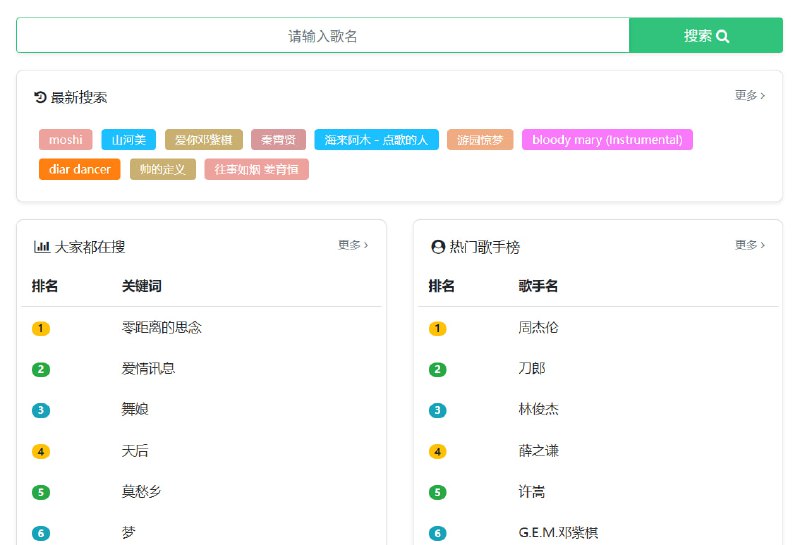Image resolution: width=800 pixels, height=545 pixels.
Task: Expand 更多 in the 最新搜索 section
Action: [x=750, y=96]
